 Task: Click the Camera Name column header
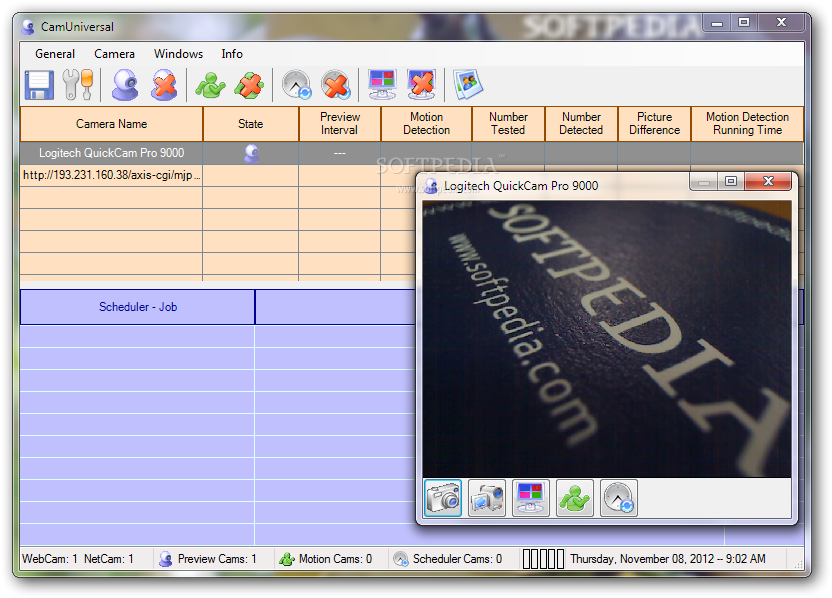pyautogui.click(x=111, y=124)
